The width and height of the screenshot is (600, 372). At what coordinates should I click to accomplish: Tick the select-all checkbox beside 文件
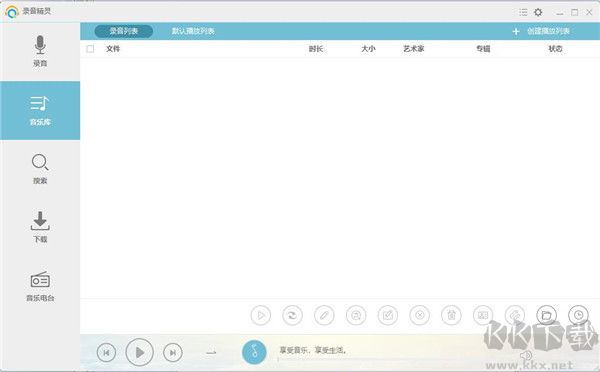(x=90, y=49)
